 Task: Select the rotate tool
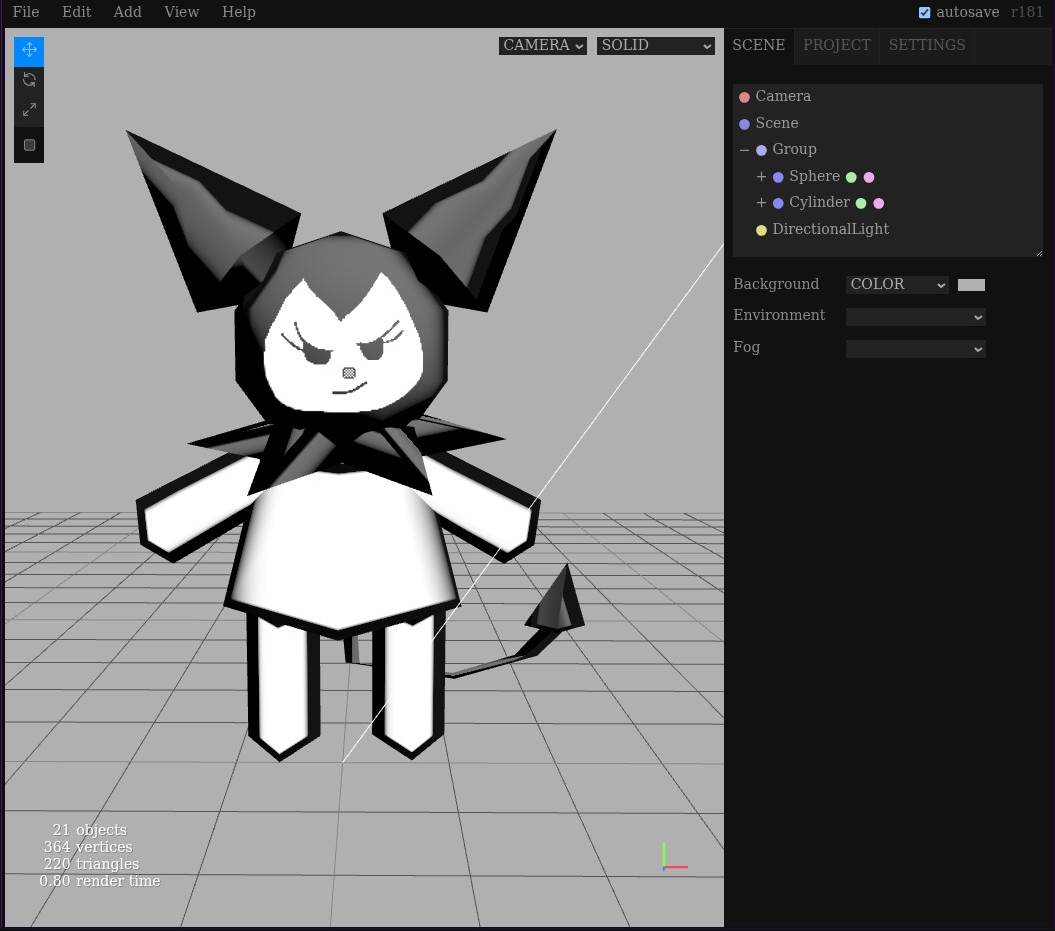click(x=29, y=80)
